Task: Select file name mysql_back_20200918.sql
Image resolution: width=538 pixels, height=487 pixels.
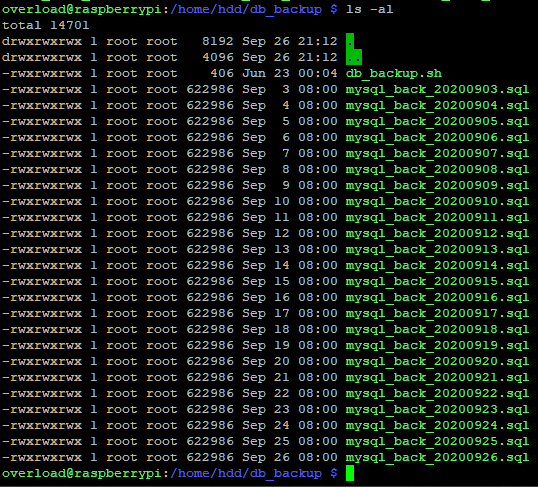Action: pyautogui.click(x=437, y=330)
